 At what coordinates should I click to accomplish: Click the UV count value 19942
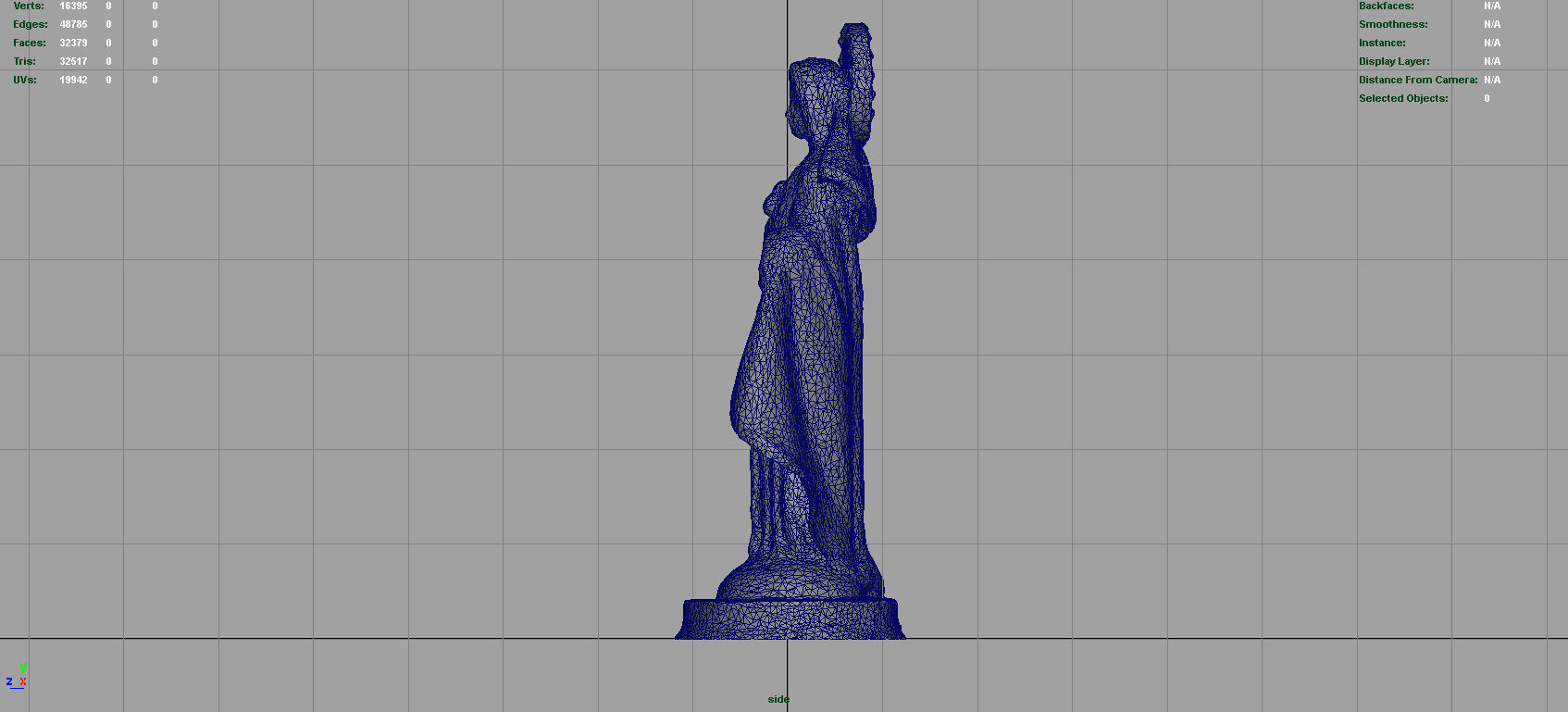pos(73,80)
